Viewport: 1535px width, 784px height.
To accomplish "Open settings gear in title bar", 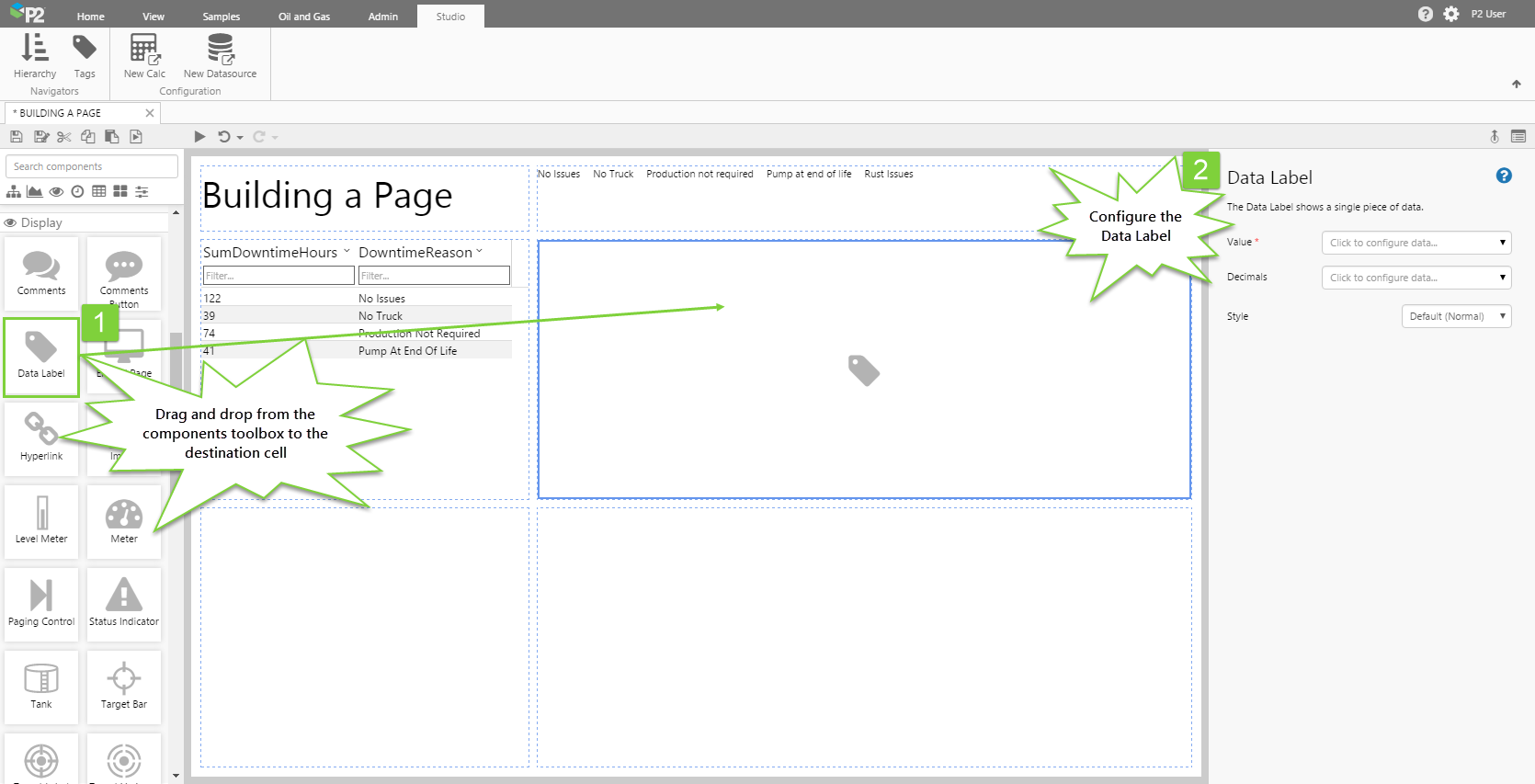I will (1451, 14).
